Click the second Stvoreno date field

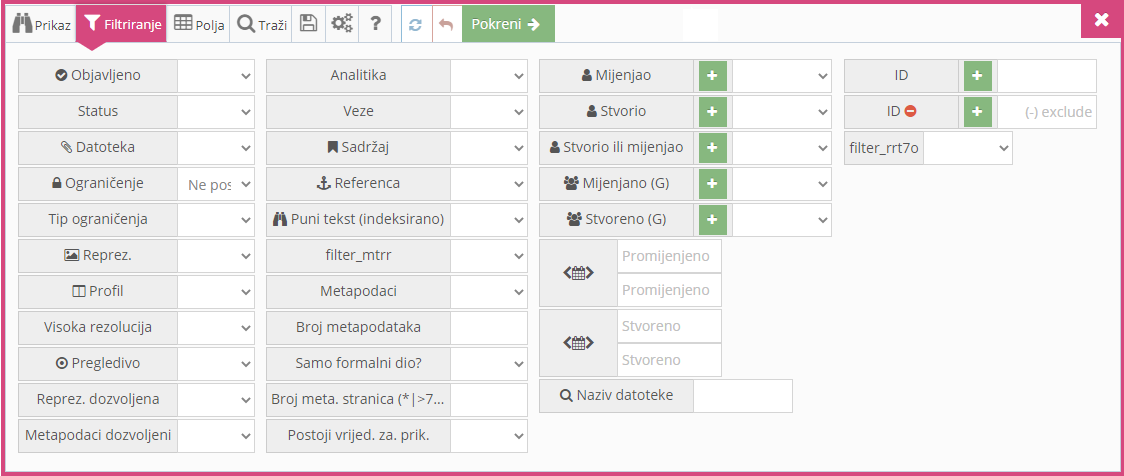pos(670,360)
